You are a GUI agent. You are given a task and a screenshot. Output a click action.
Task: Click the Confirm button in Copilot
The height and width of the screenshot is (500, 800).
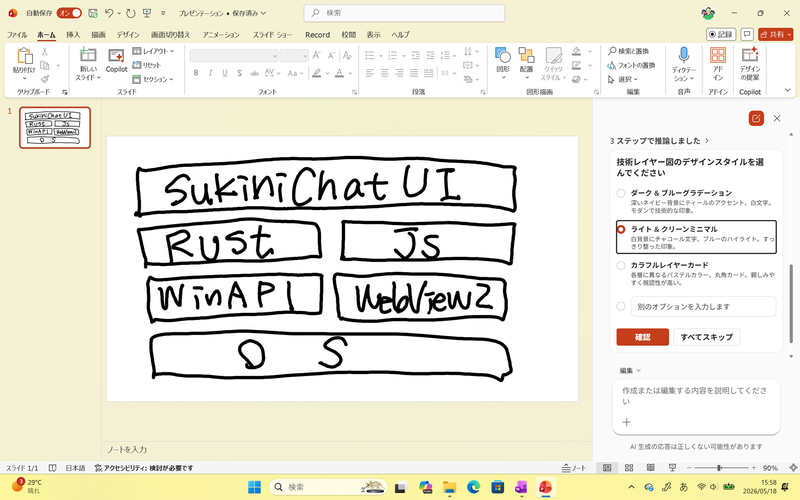(642, 337)
